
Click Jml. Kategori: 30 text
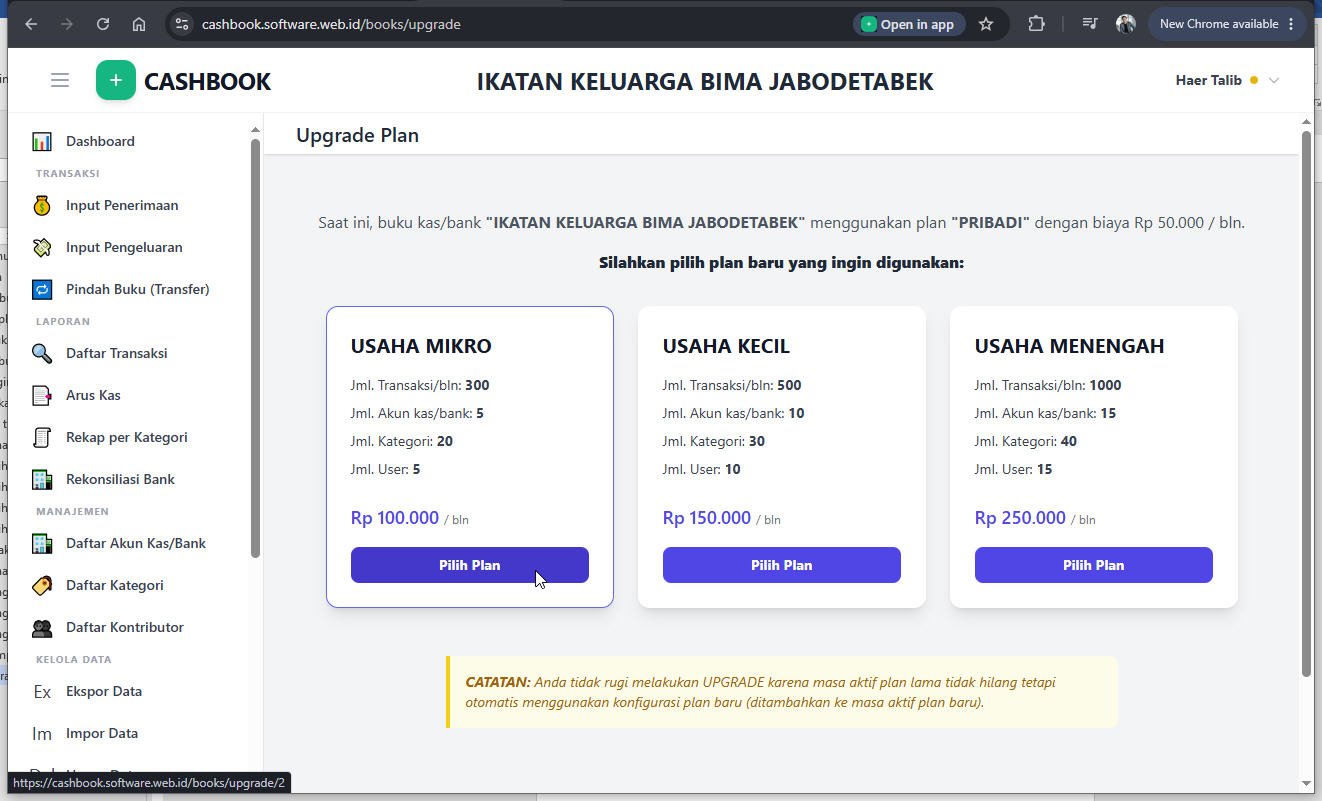coord(714,441)
